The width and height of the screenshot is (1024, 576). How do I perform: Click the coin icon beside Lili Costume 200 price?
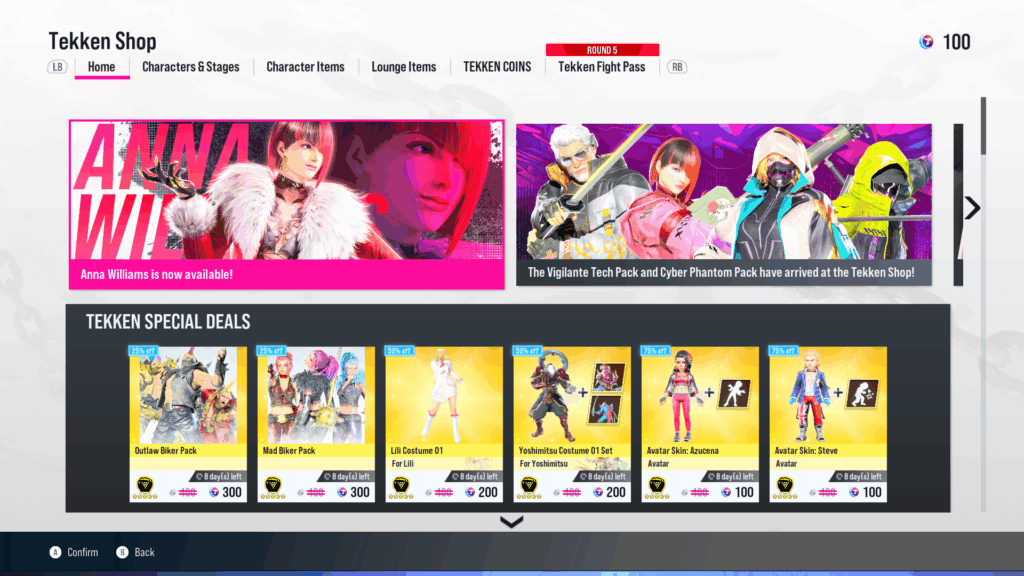[470, 492]
